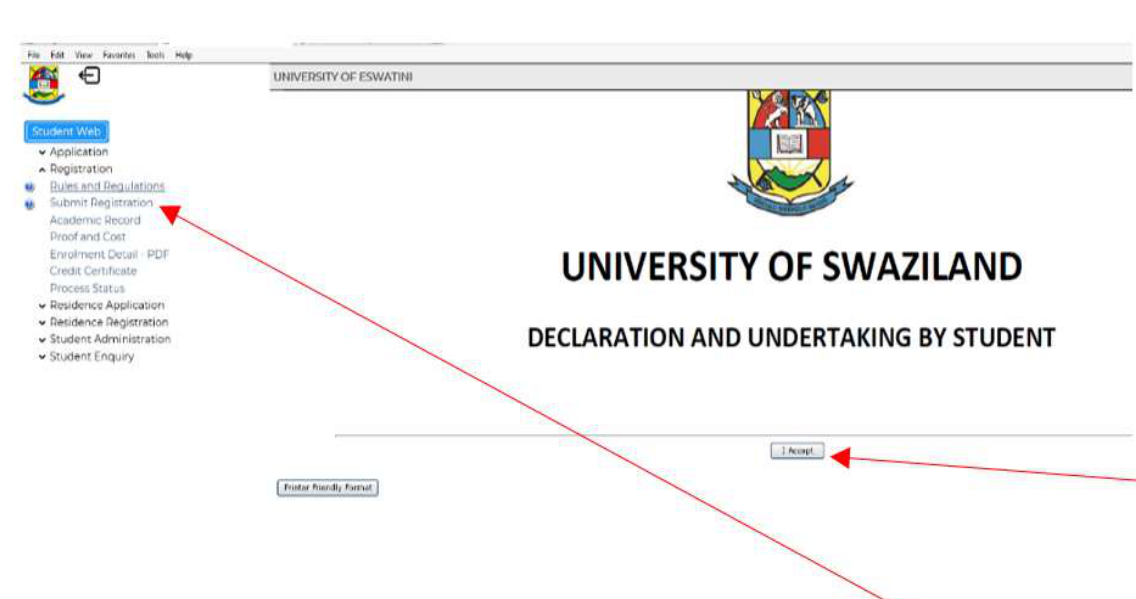Viewport: 1136px width, 599px height.
Task: Open the Favorites menu
Action: [118, 55]
